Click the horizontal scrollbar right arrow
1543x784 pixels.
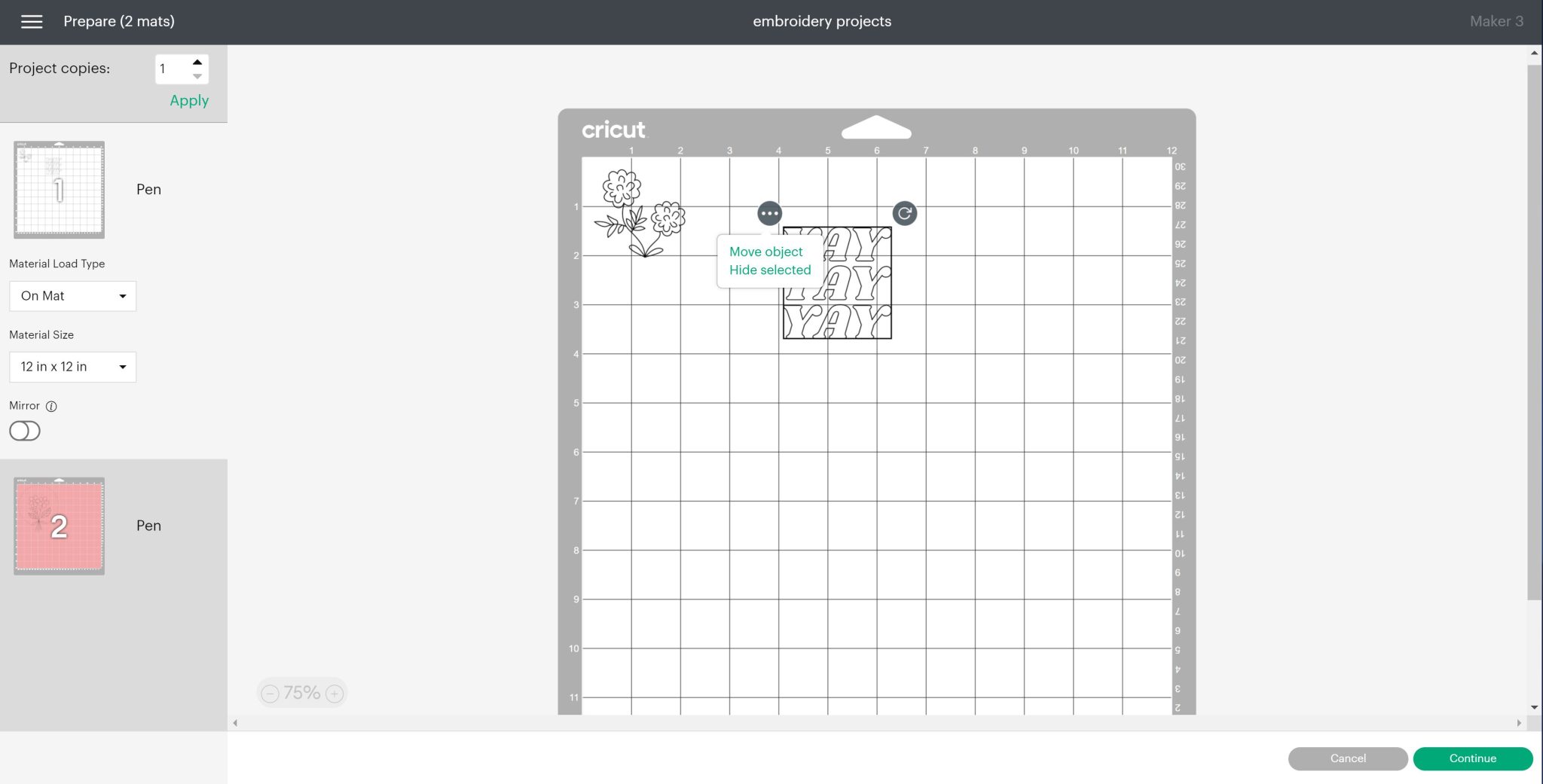pos(1519,723)
